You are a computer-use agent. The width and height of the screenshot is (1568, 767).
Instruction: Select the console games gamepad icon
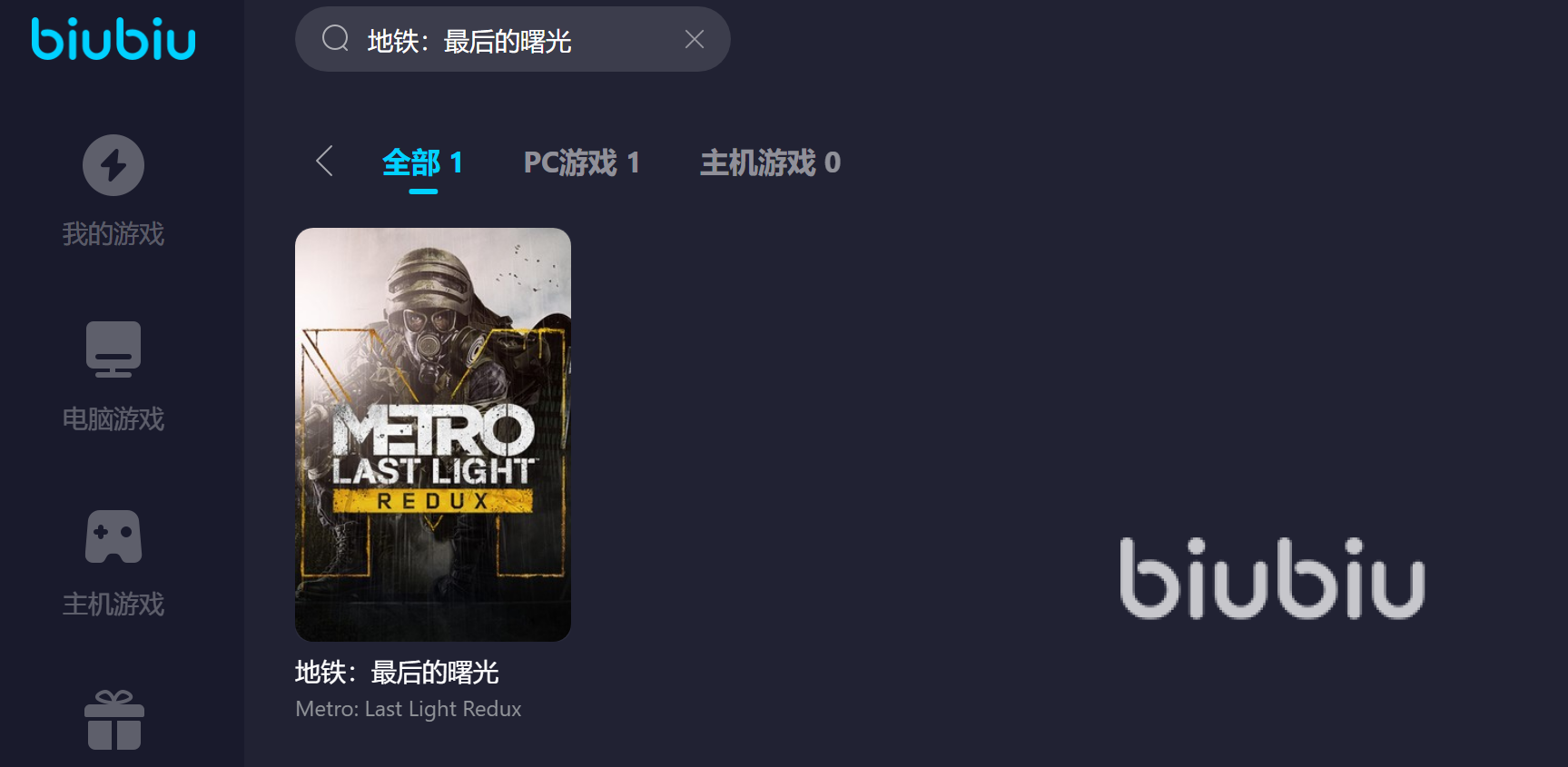pos(113,536)
